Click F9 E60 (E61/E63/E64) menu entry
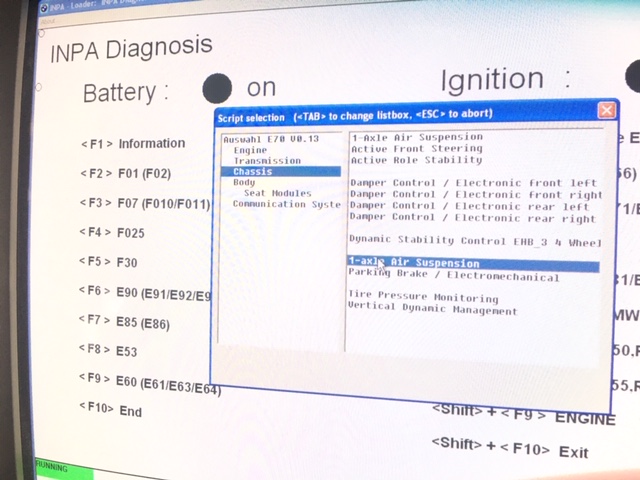The width and height of the screenshot is (640, 480). 149,384
